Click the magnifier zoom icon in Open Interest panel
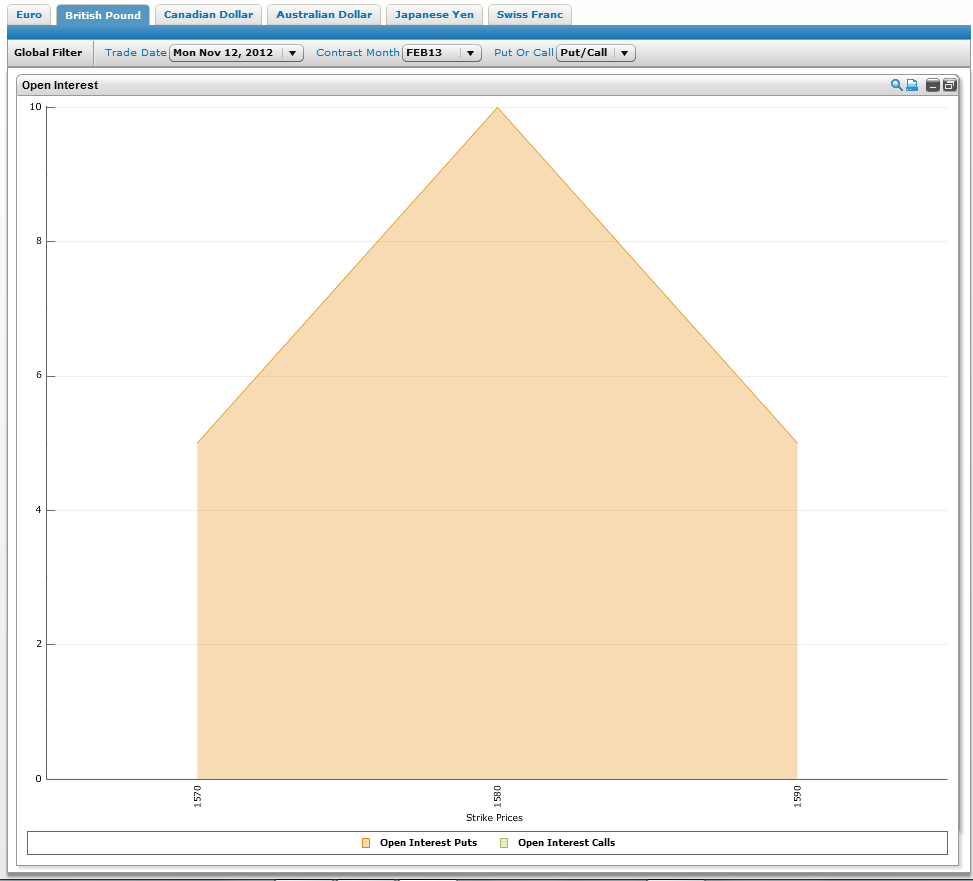The width and height of the screenshot is (973, 881). click(896, 85)
